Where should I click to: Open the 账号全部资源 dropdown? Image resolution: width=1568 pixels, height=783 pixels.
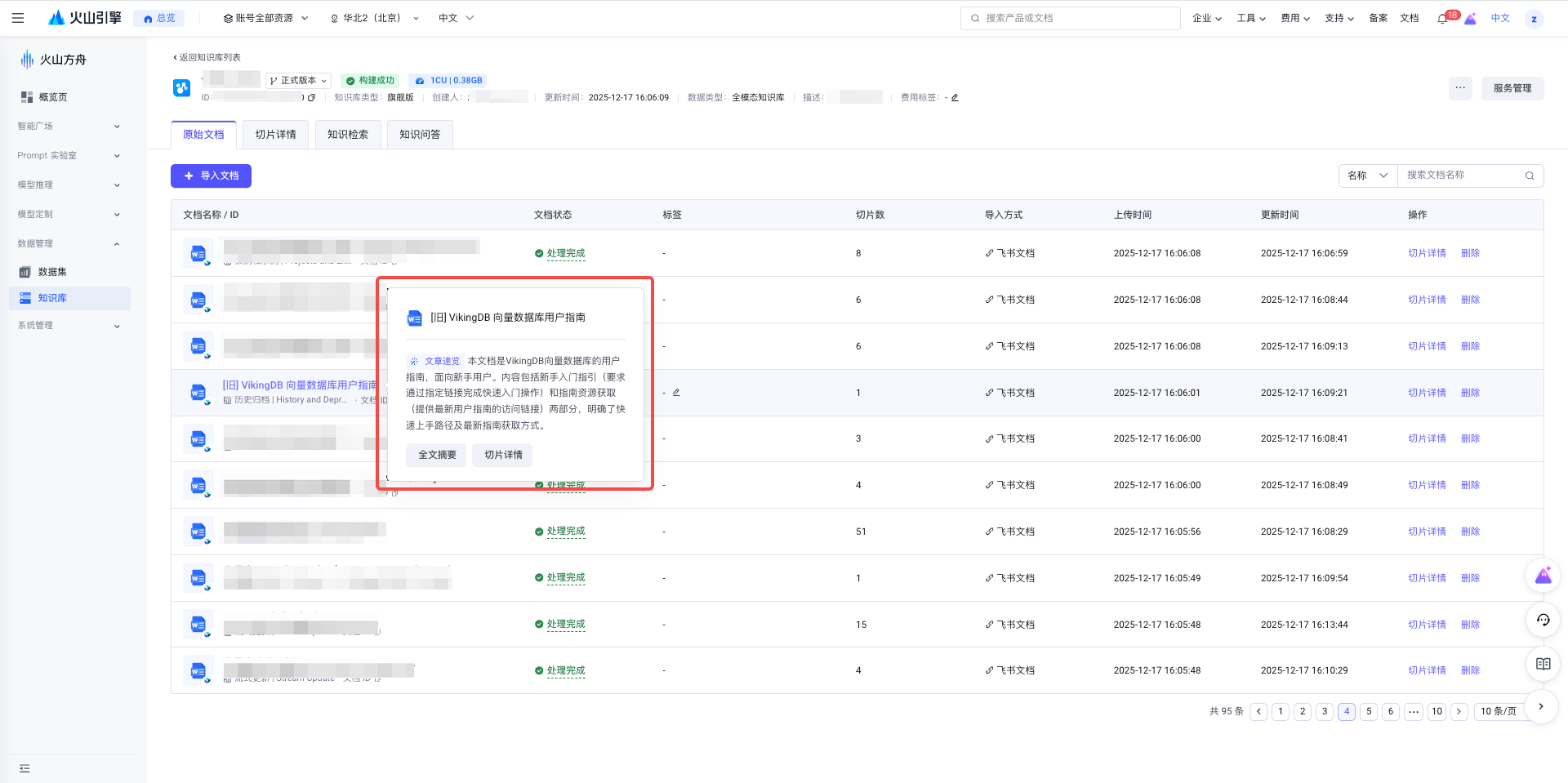coord(265,18)
